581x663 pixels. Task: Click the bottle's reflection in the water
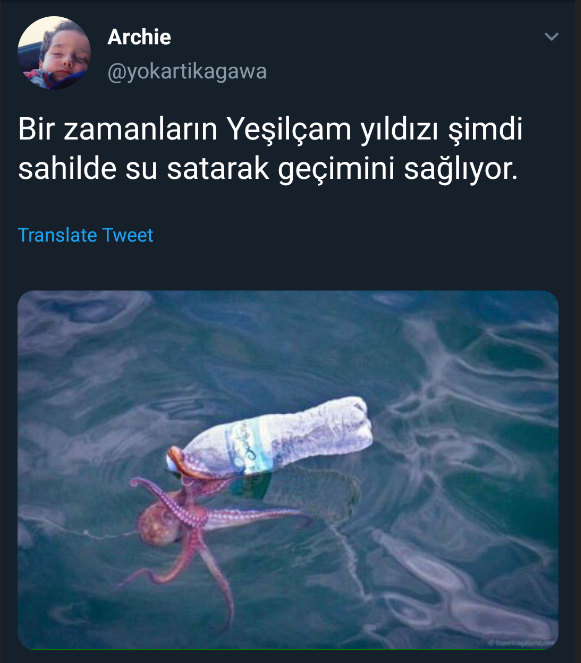pyautogui.click(x=296, y=490)
